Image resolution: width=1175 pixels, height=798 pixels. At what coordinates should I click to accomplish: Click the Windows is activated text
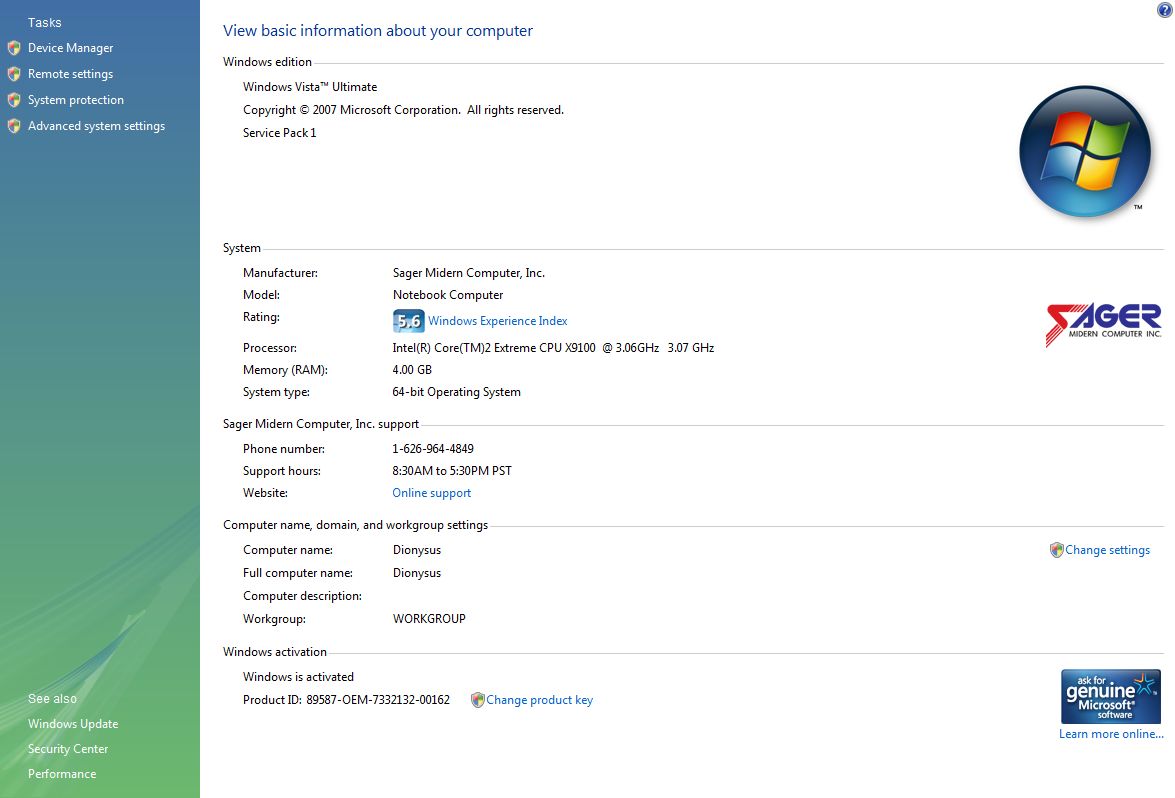click(x=298, y=677)
